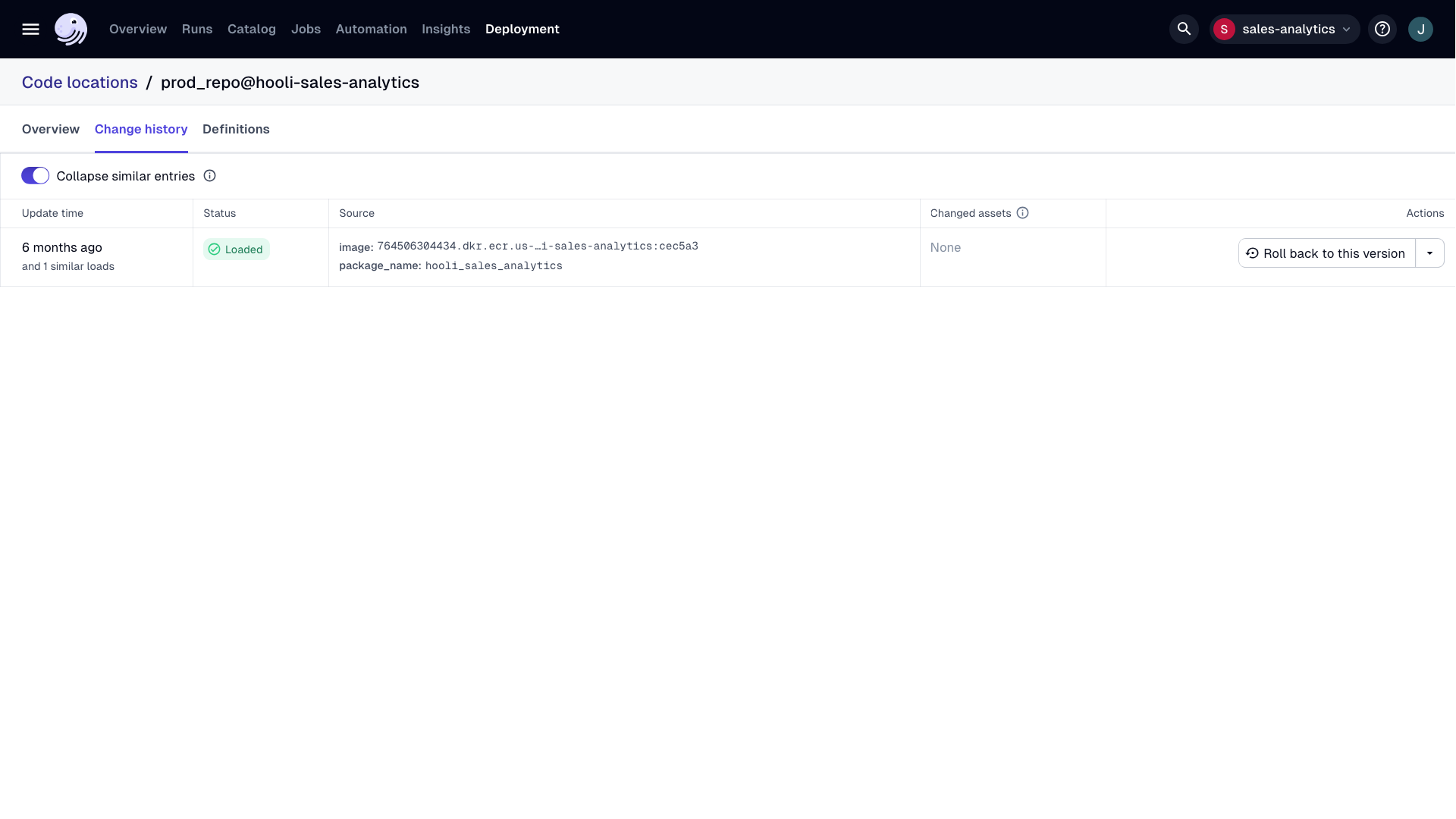Switch to the Overview tab

pos(50,130)
